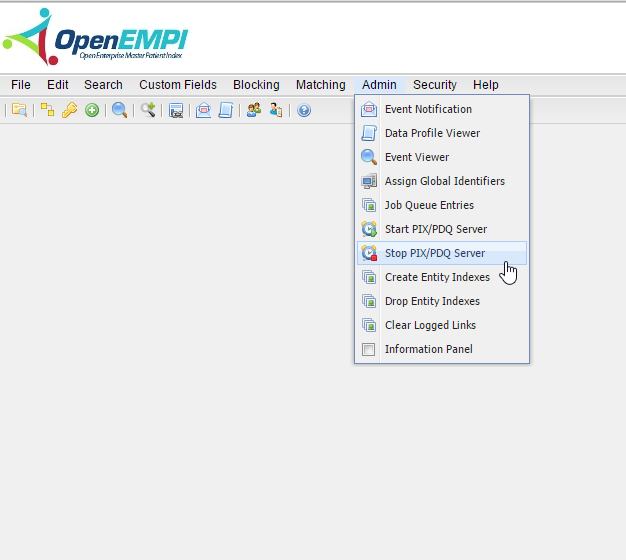Click icon beside Drop Entity Indexes

[369, 301]
